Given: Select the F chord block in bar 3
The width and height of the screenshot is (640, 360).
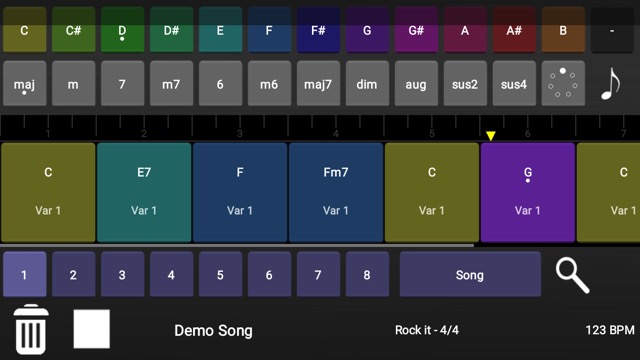Looking at the screenshot, I should pos(240,192).
